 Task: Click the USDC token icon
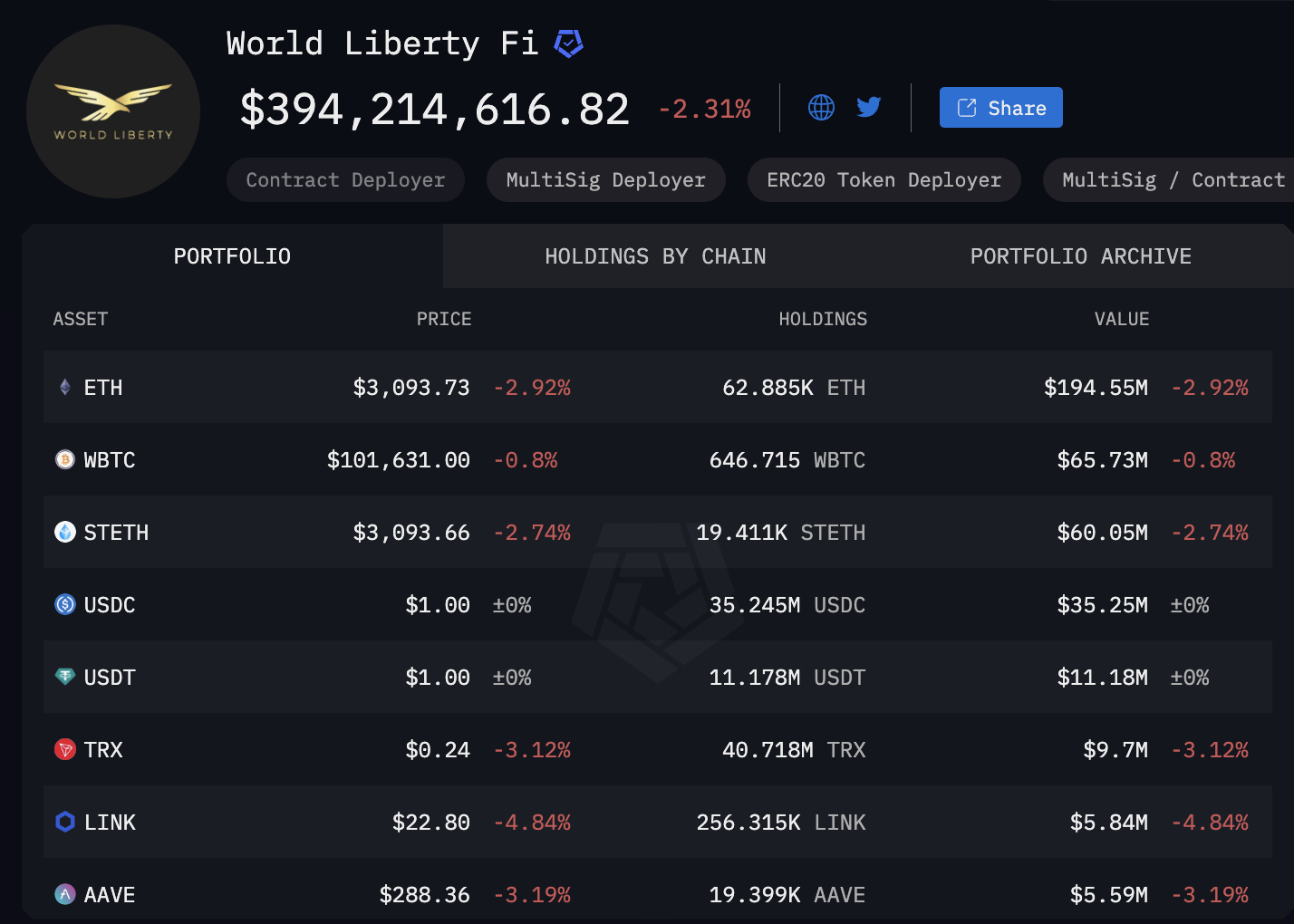(65, 605)
